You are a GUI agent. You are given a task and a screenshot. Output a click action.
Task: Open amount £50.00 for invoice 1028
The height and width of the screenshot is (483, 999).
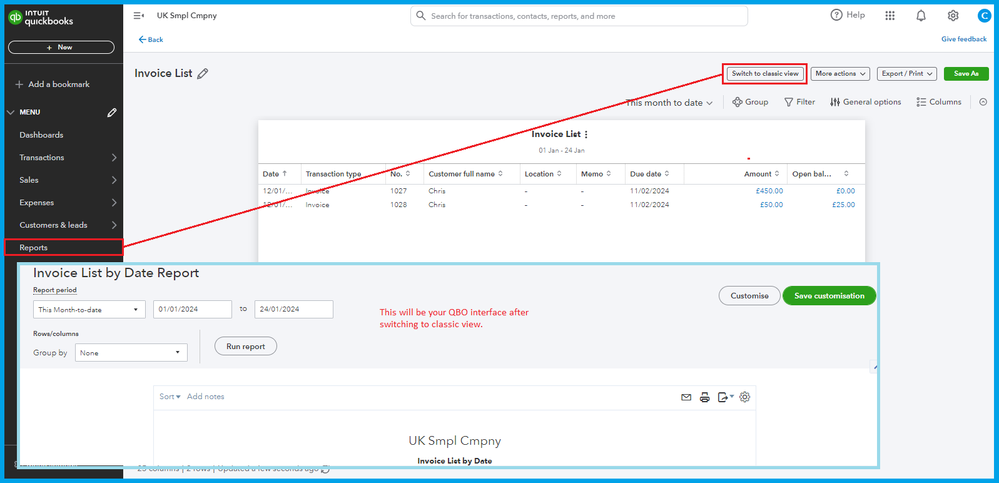pos(772,205)
